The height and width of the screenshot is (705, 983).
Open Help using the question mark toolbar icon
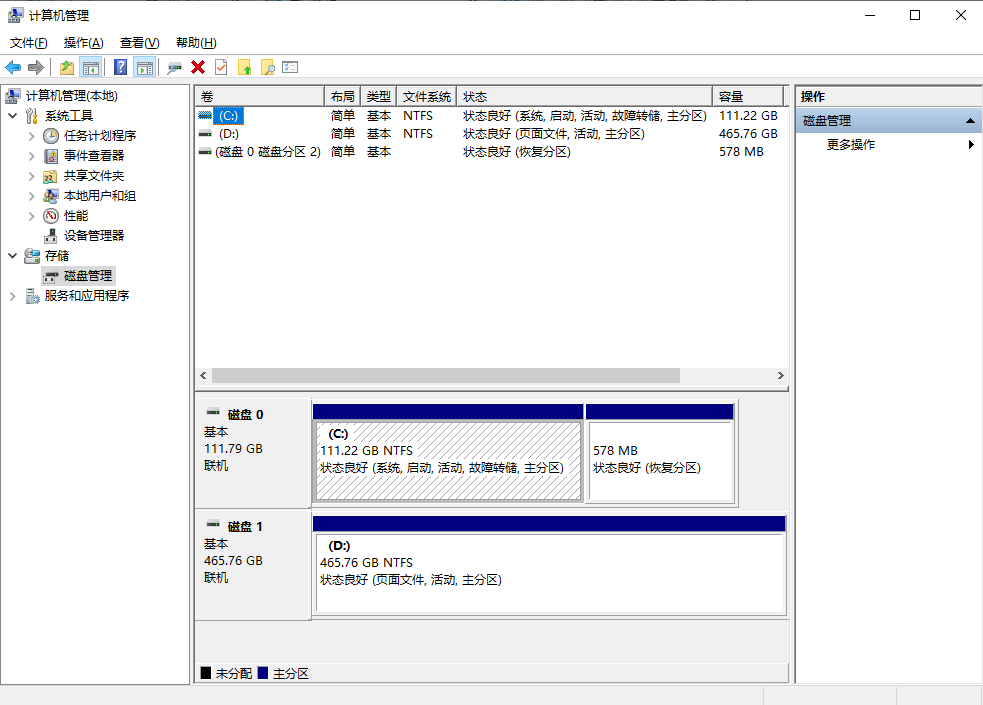click(x=118, y=67)
